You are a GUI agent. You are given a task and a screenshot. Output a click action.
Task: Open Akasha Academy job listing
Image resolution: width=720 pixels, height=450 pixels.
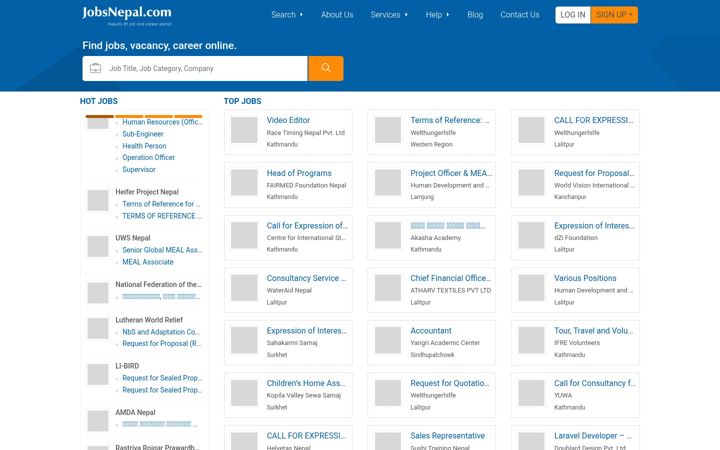point(448,226)
